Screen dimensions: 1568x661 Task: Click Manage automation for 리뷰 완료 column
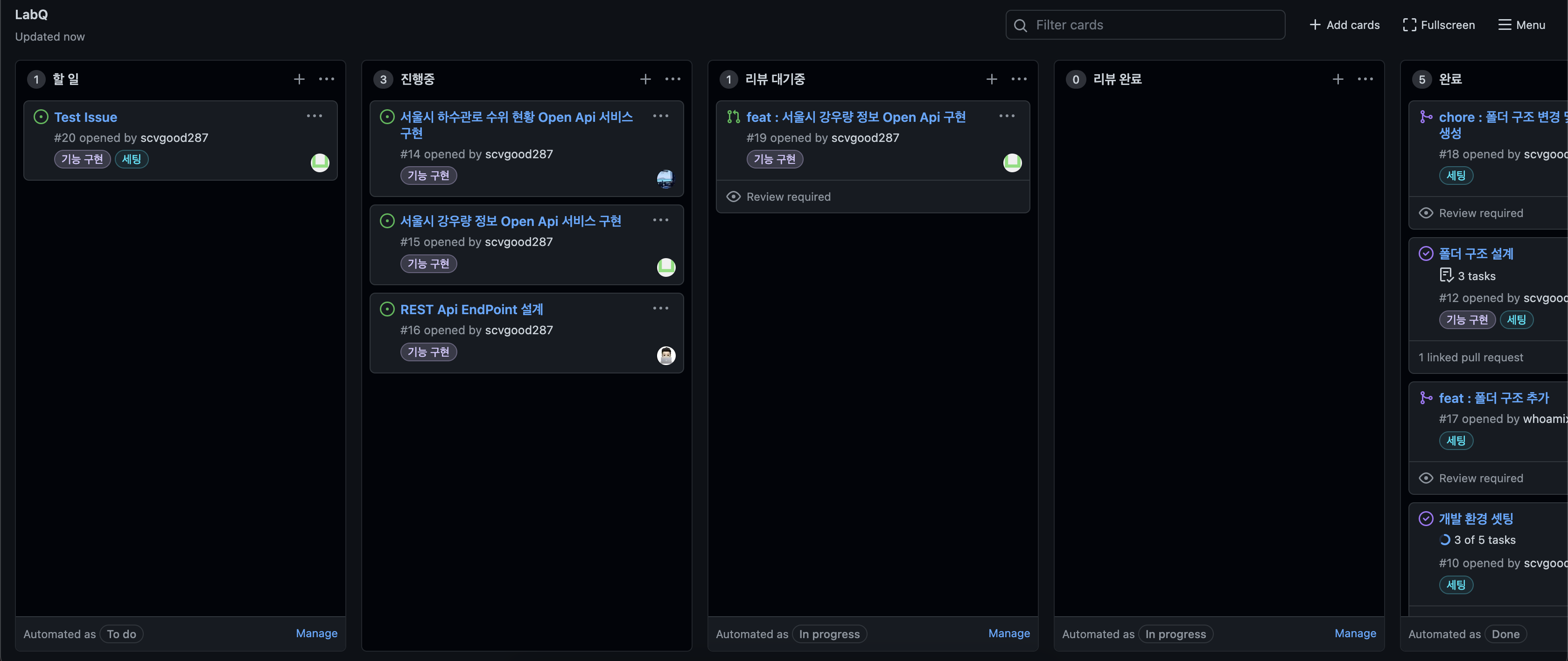tap(1356, 633)
